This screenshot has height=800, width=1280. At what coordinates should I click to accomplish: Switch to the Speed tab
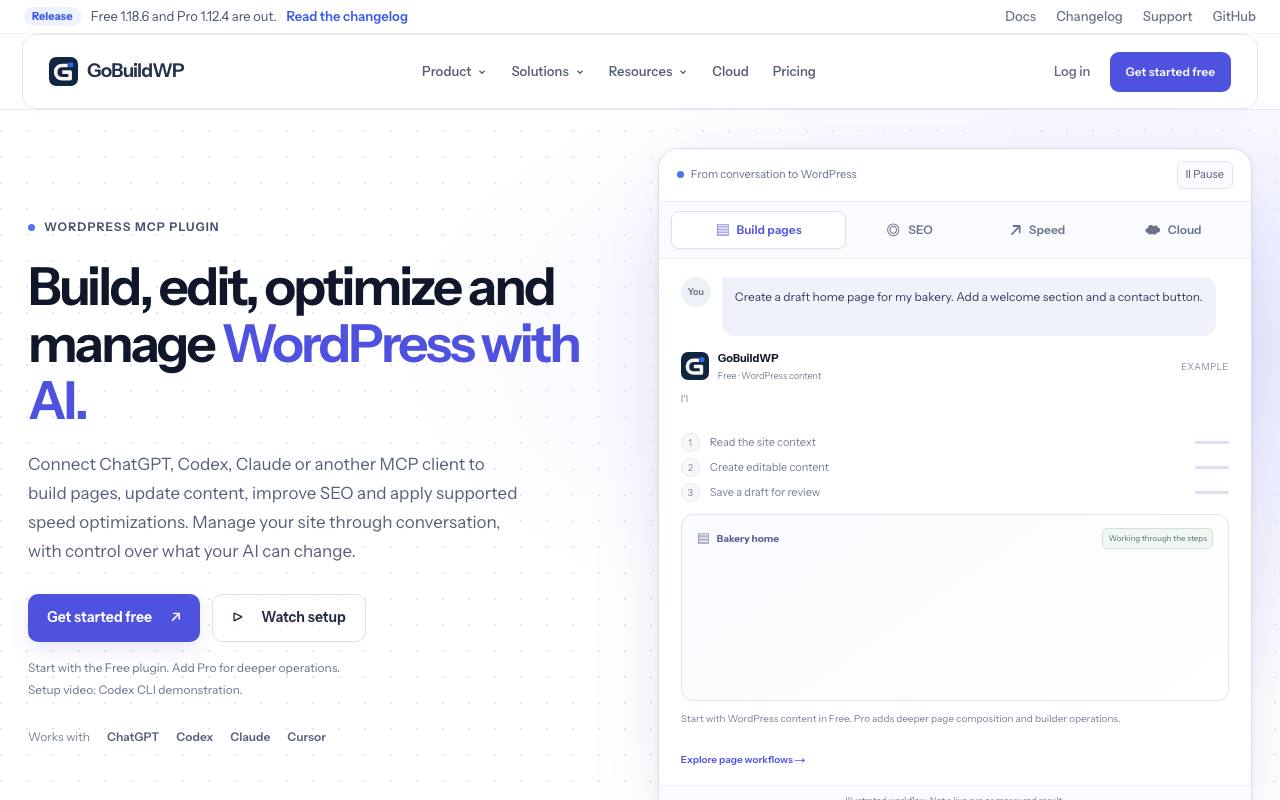pyautogui.click(x=1037, y=230)
